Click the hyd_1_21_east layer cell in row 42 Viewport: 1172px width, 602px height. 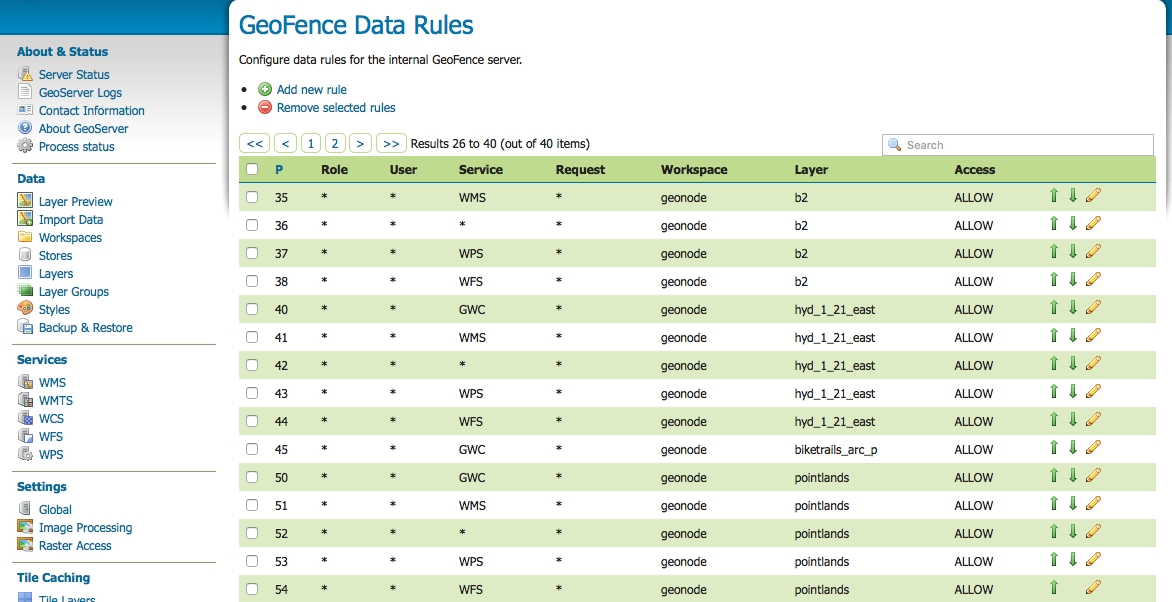[835, 366]
